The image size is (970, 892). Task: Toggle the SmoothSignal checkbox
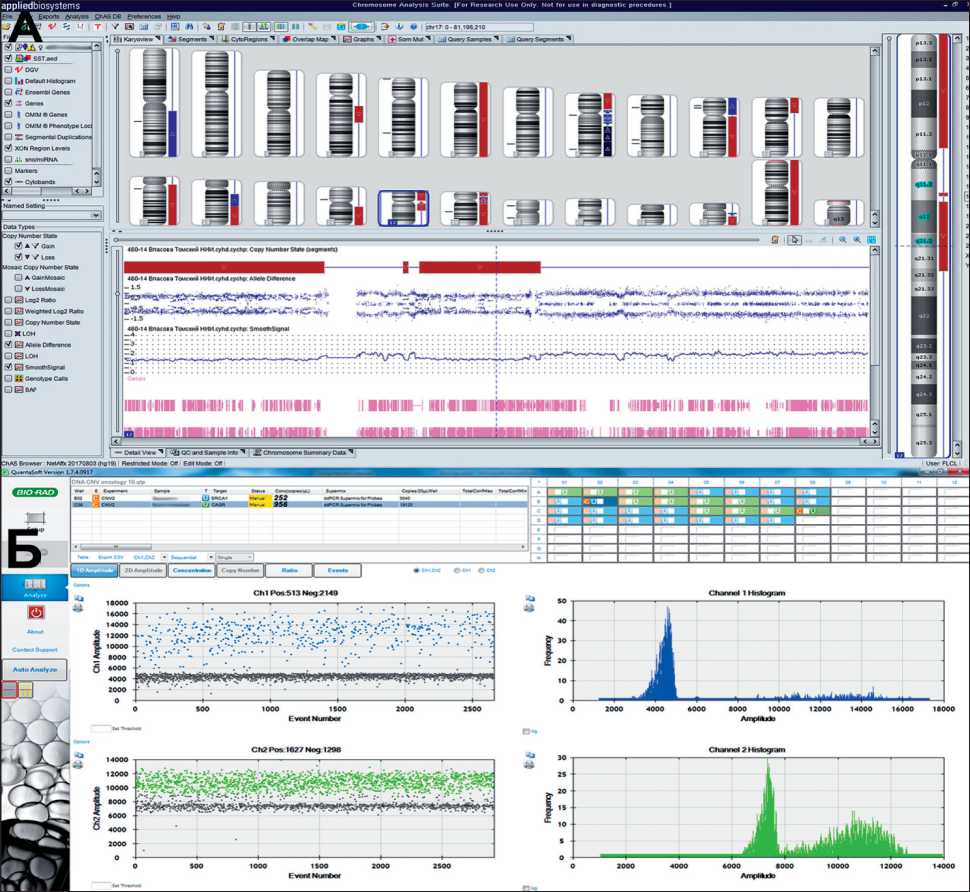[x=8, y=367]
